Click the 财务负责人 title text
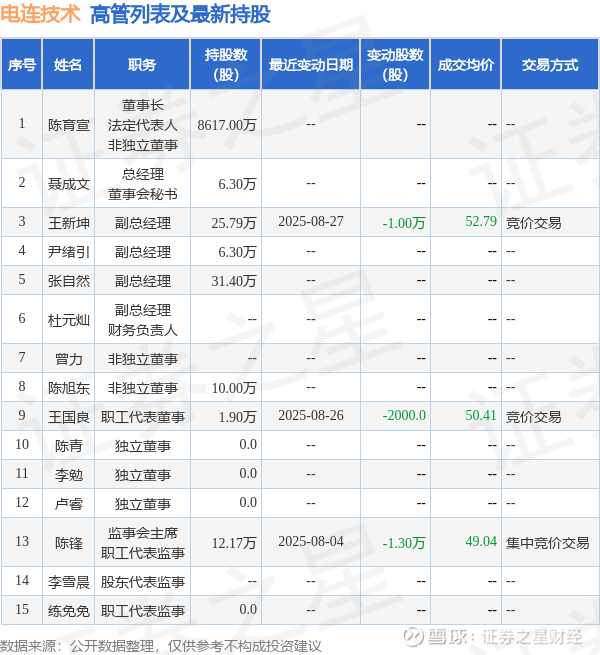 click(x=142, y=330)
